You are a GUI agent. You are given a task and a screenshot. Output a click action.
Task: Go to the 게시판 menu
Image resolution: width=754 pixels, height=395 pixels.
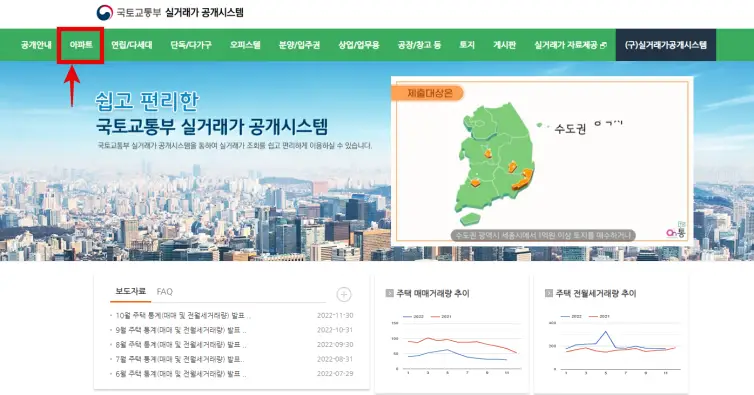pyautogui.click(x=504, y=45)
